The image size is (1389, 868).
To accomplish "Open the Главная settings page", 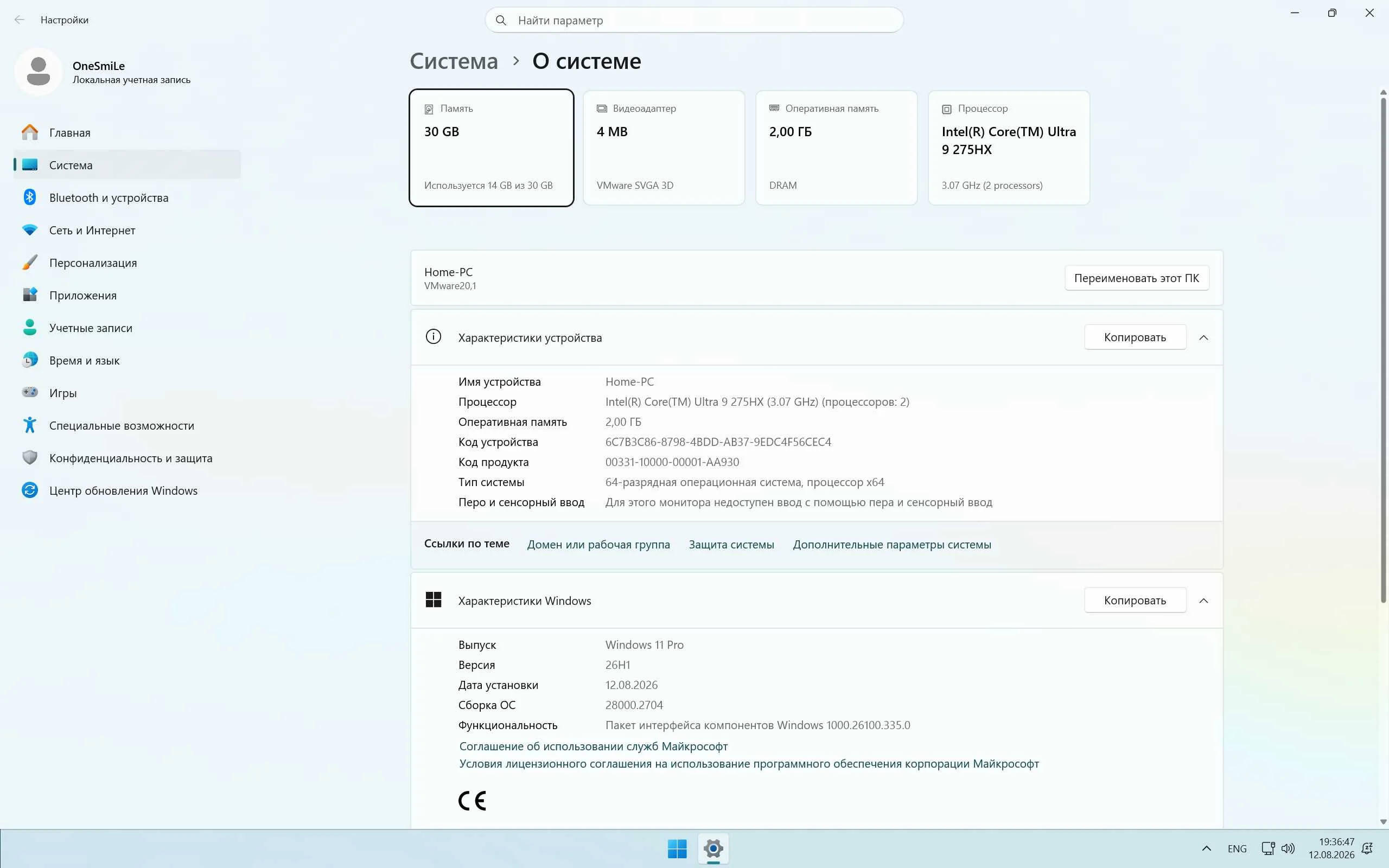I will click(x=127, y=132).
